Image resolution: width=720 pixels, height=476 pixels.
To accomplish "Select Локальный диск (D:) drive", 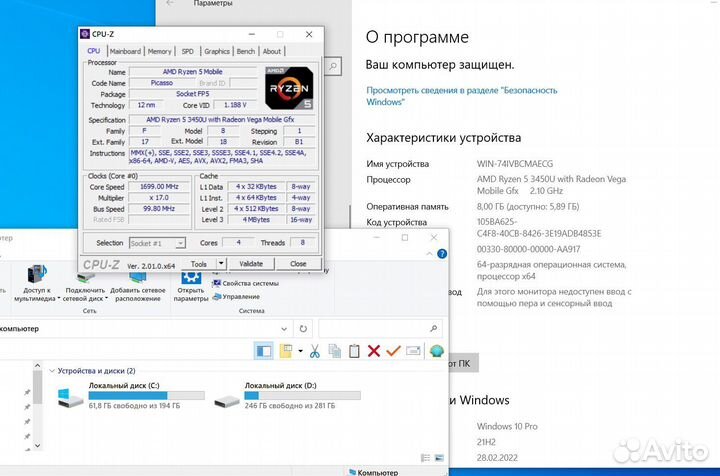I will pyautogui.click(x=288, y=396).
